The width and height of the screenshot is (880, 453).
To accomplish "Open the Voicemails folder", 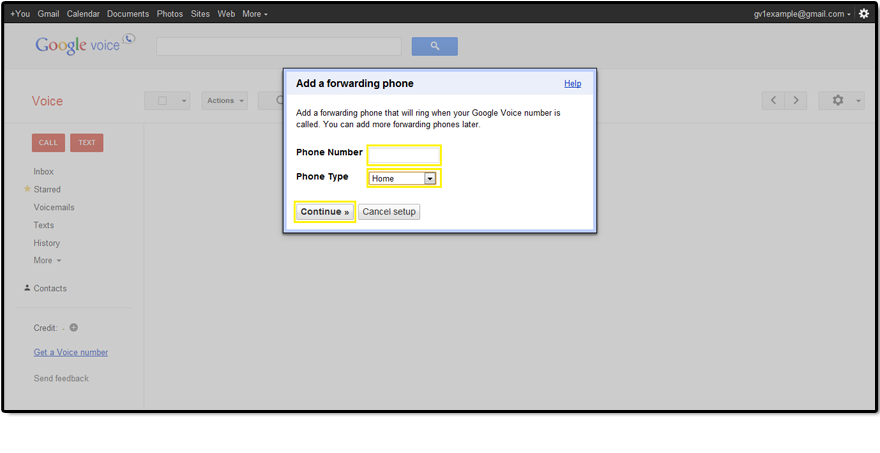I will 54,207.
